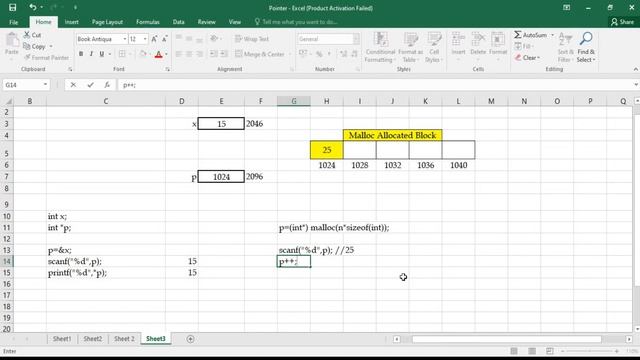
Task: Cancel the formula bar entry with X
Action: pyautogui.click(x=73, y=85)
